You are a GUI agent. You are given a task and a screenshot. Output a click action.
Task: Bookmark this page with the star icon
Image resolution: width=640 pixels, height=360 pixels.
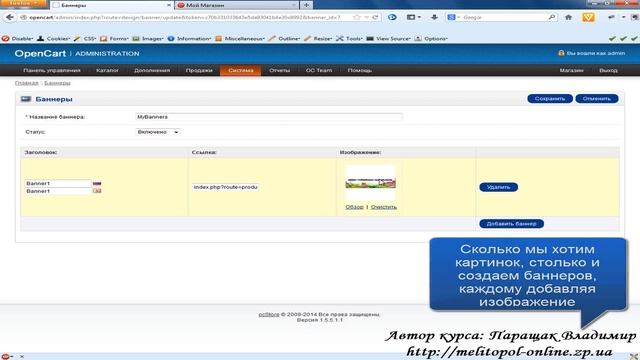(x=357, y=17)
